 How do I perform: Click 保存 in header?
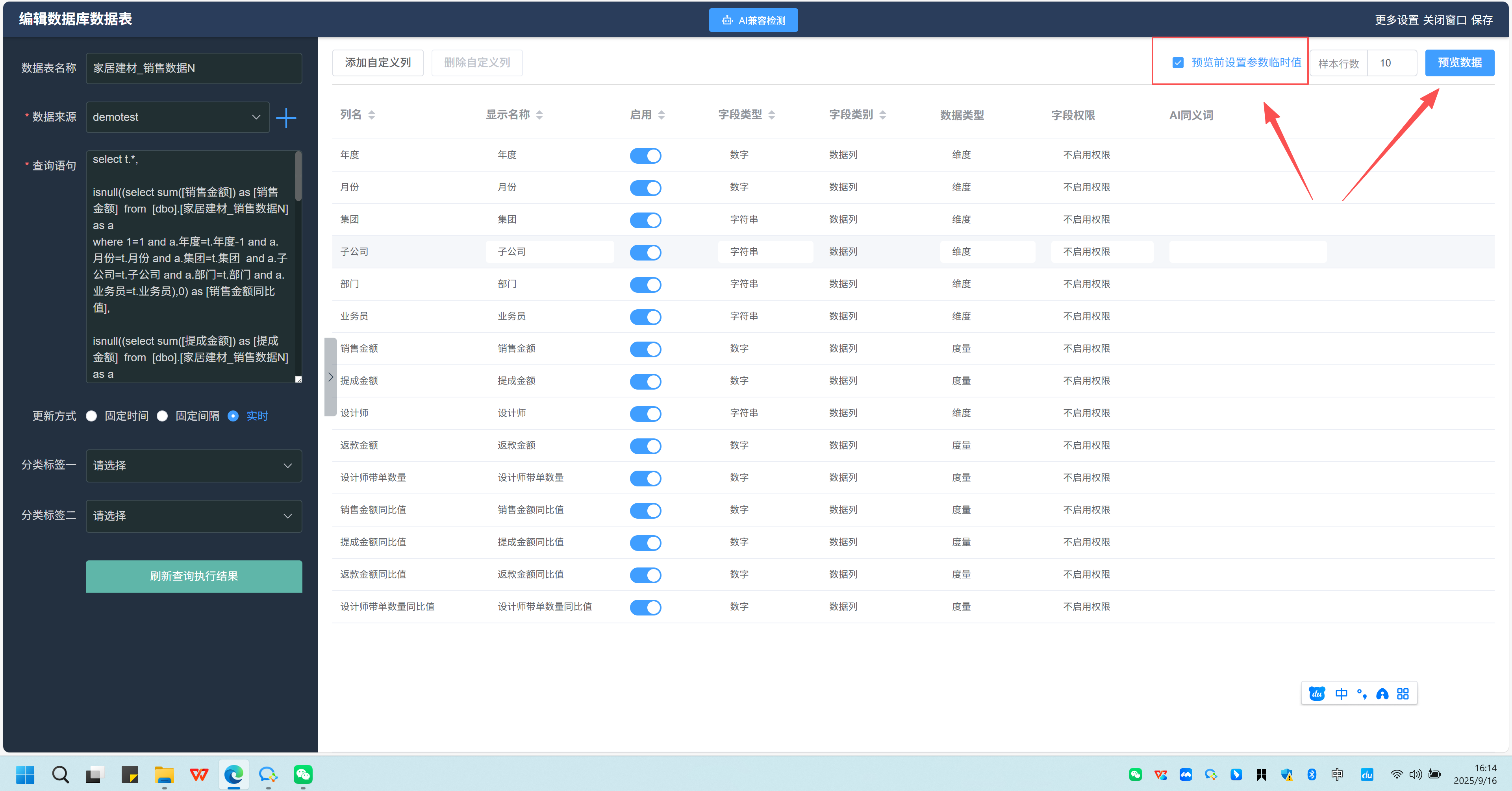(1481, 20)
